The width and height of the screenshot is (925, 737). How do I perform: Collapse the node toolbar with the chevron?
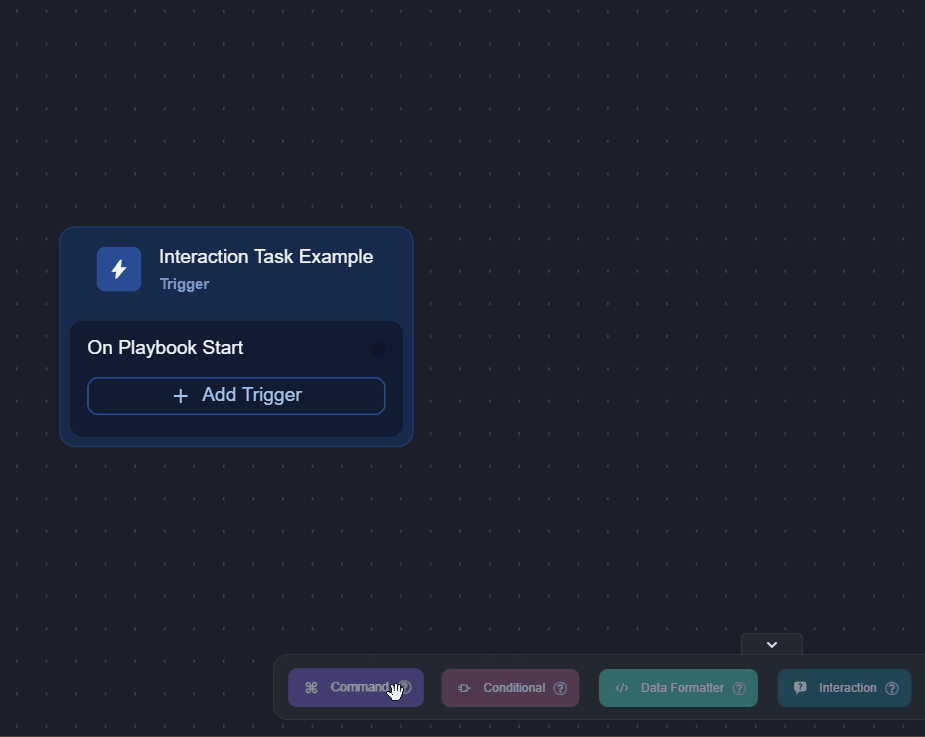coord(771,645)
